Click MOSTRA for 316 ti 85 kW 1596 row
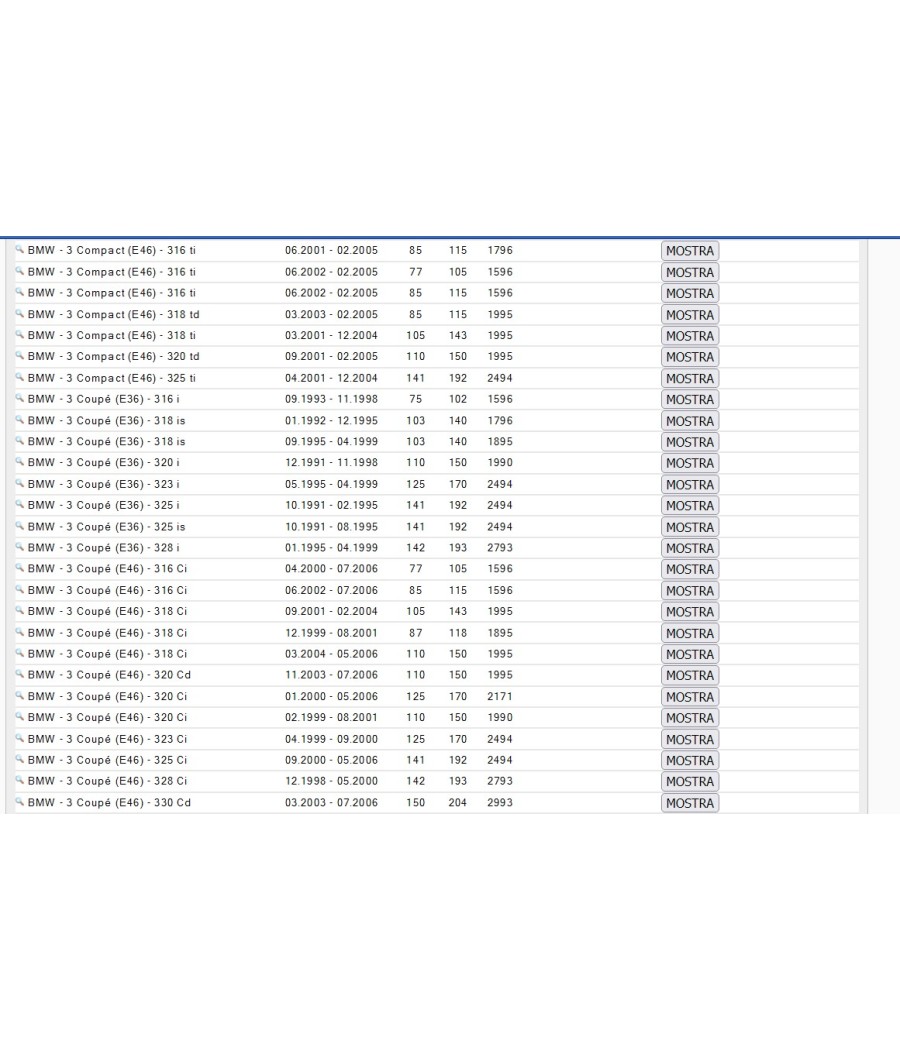 [690, 293]
